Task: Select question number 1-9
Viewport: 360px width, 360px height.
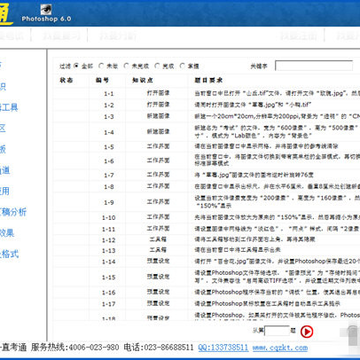Action: tap(109, 202)
